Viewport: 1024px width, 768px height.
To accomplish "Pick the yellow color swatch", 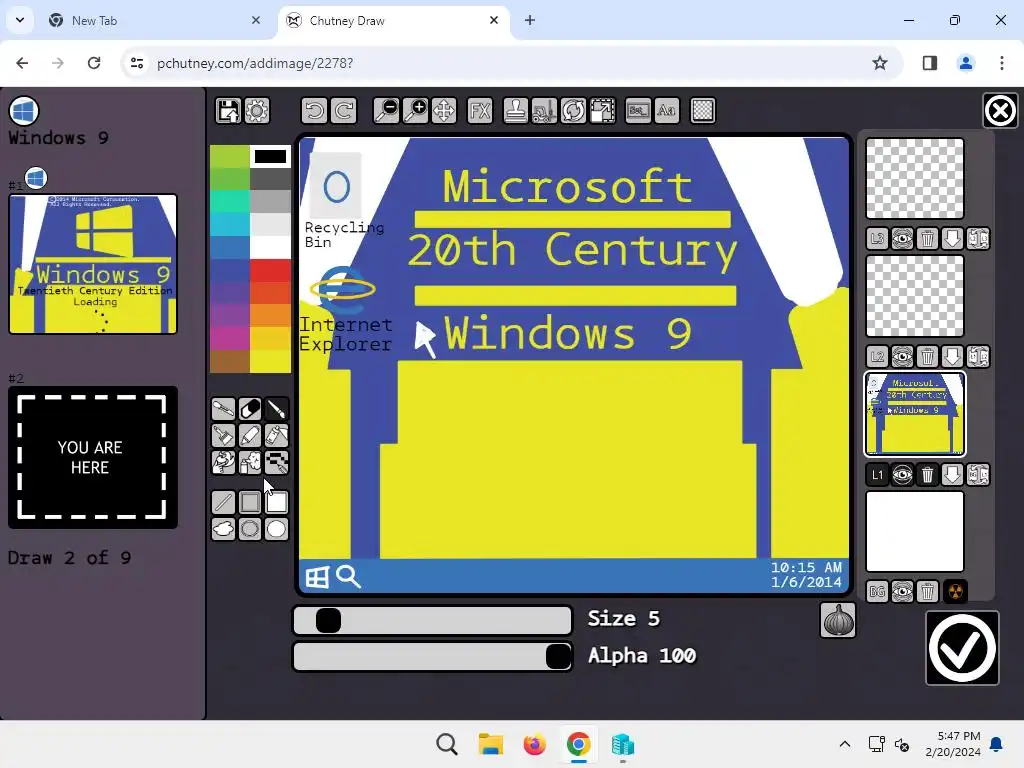I will click(270, 361).
